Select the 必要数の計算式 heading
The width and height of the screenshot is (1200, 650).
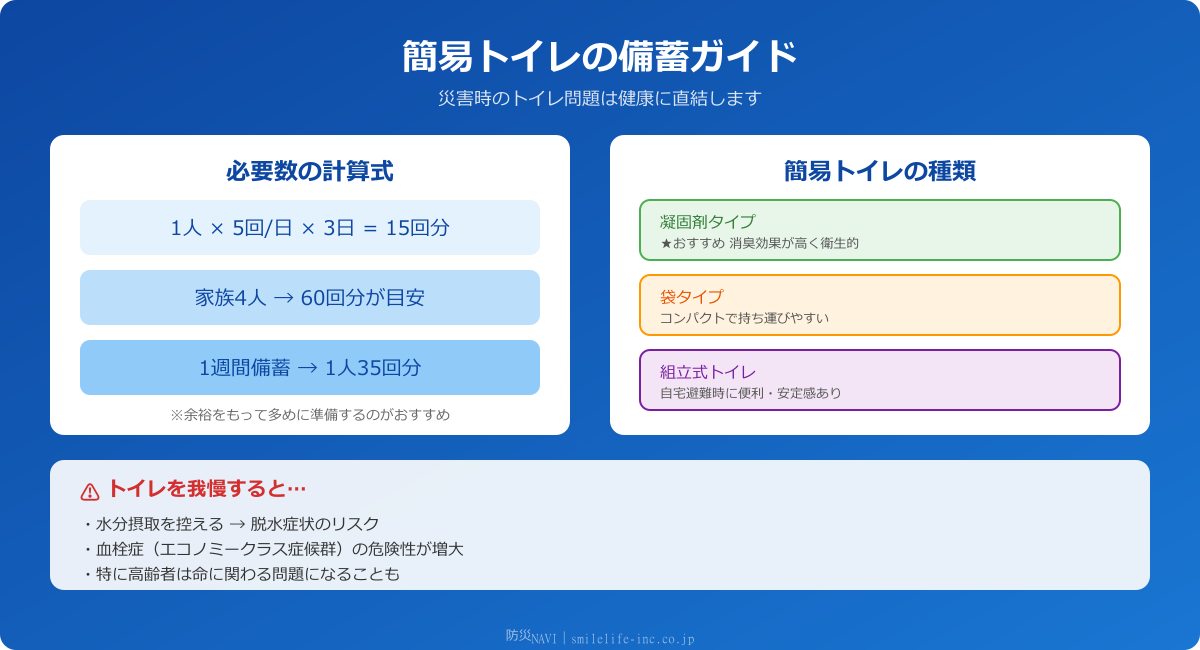pyautogui.click(x=310, y=171)
